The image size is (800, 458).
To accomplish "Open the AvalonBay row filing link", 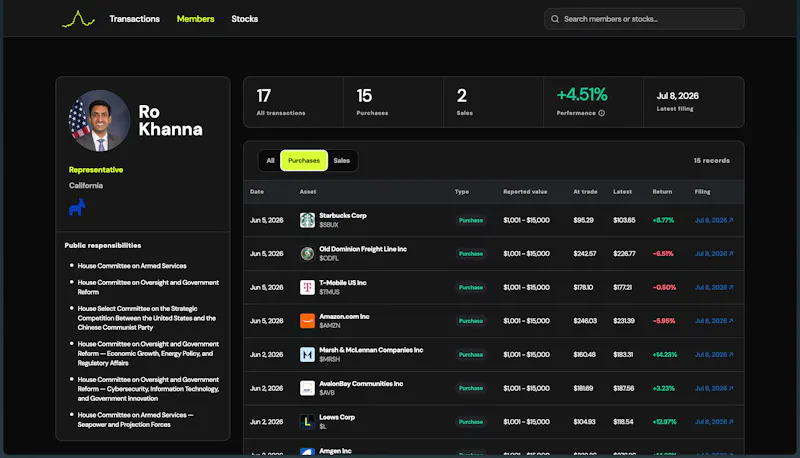I will pos(714,388).
